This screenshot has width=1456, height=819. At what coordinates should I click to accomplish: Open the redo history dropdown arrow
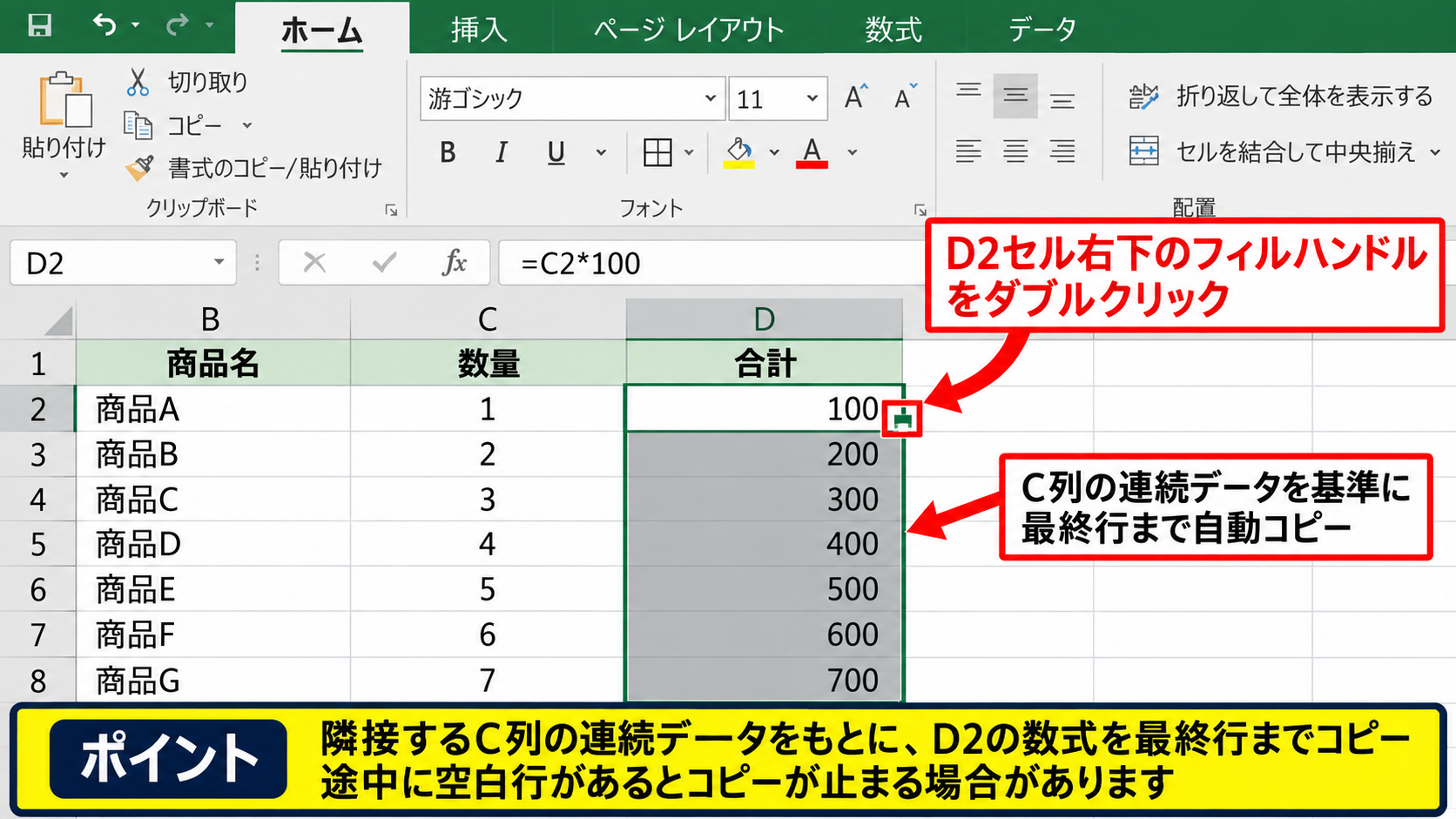[x=210, y=25]
